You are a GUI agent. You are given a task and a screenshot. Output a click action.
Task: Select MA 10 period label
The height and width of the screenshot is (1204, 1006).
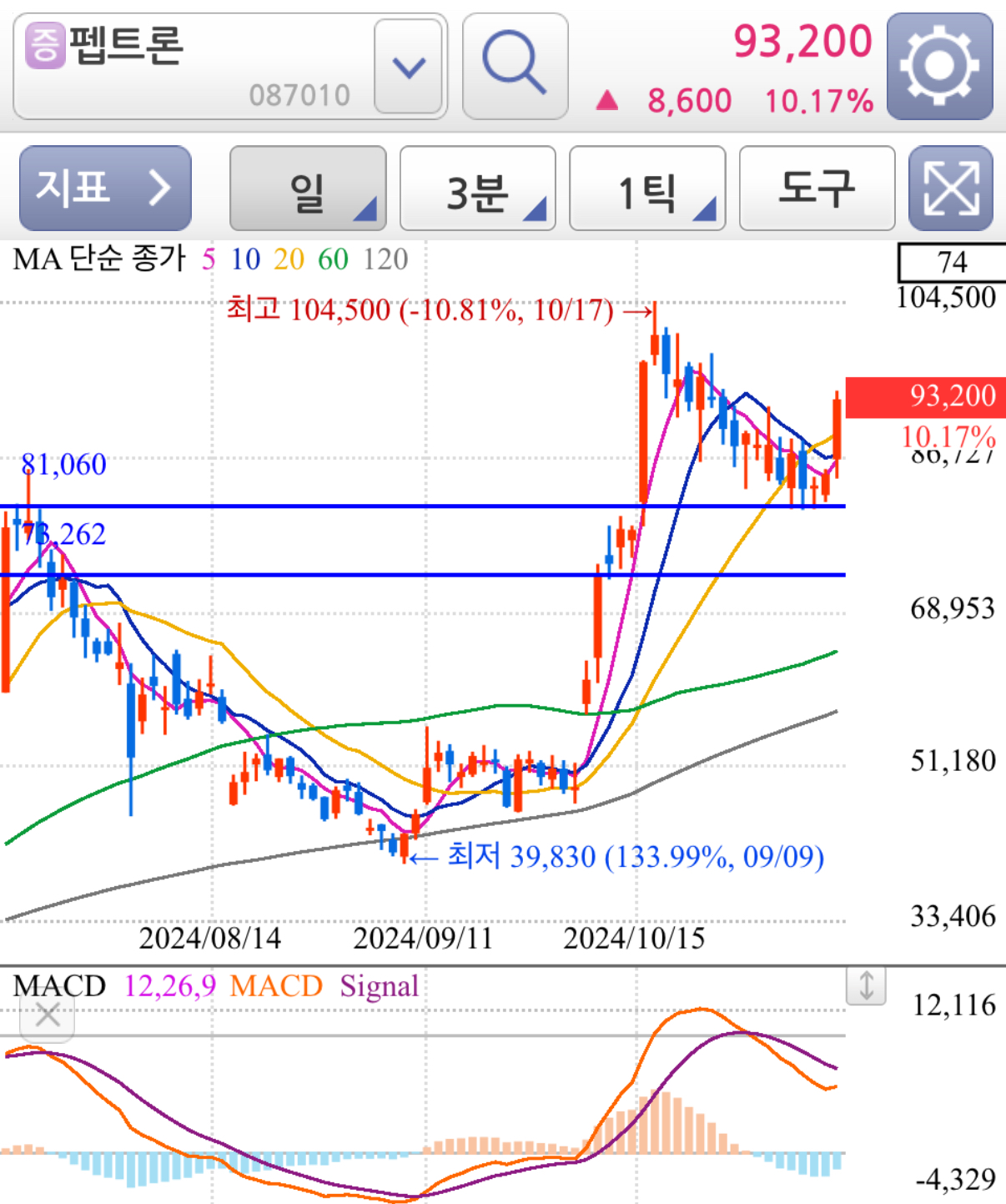tap(245, 259)
